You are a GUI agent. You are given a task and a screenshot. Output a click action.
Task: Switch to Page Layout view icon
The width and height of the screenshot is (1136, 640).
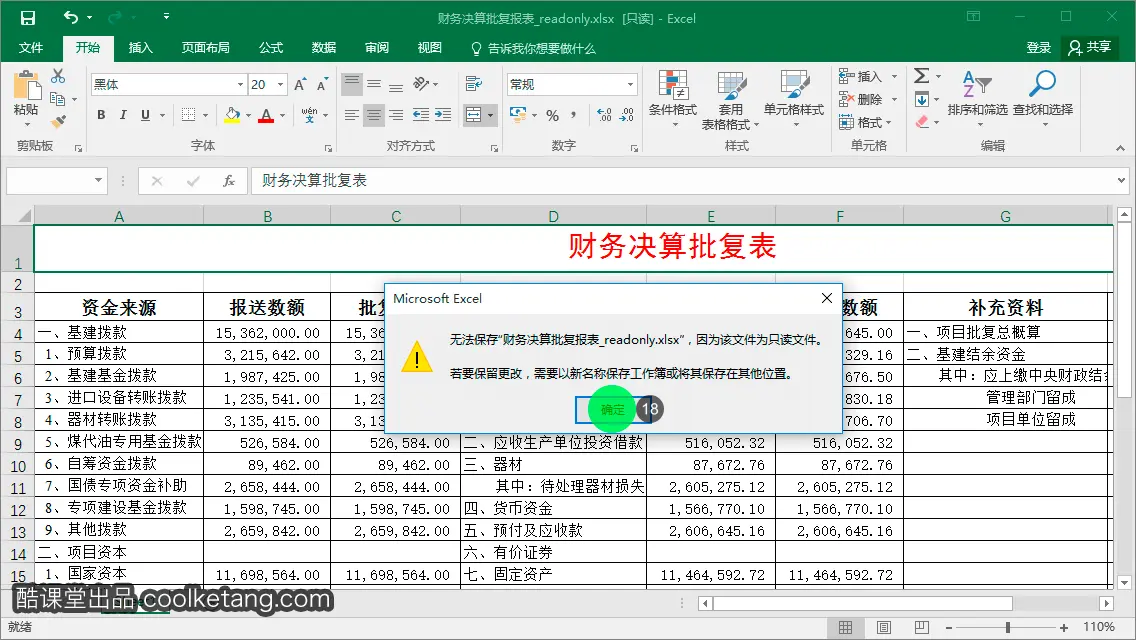point(884,627)
